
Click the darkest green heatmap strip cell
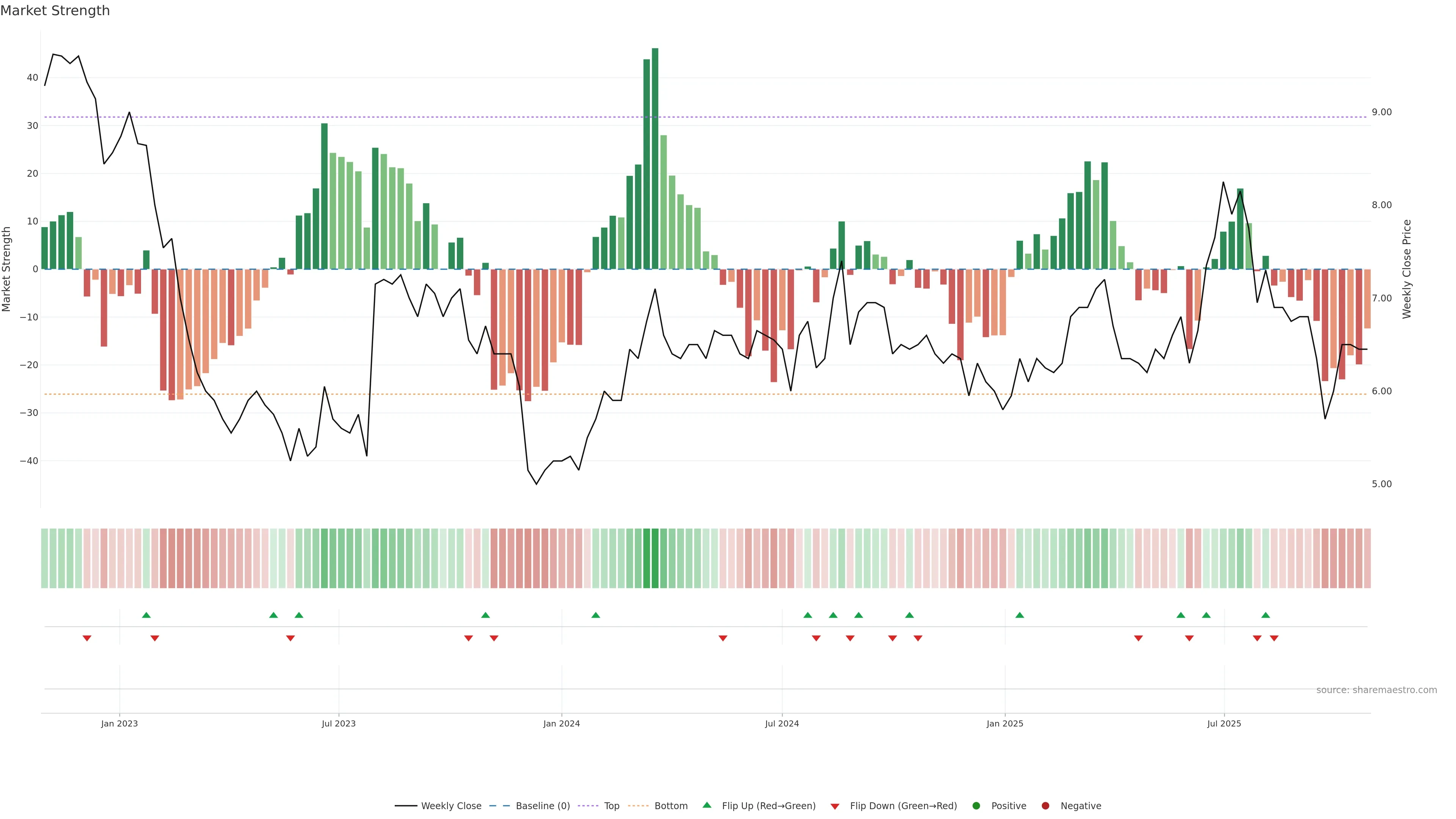pos(655,558)
